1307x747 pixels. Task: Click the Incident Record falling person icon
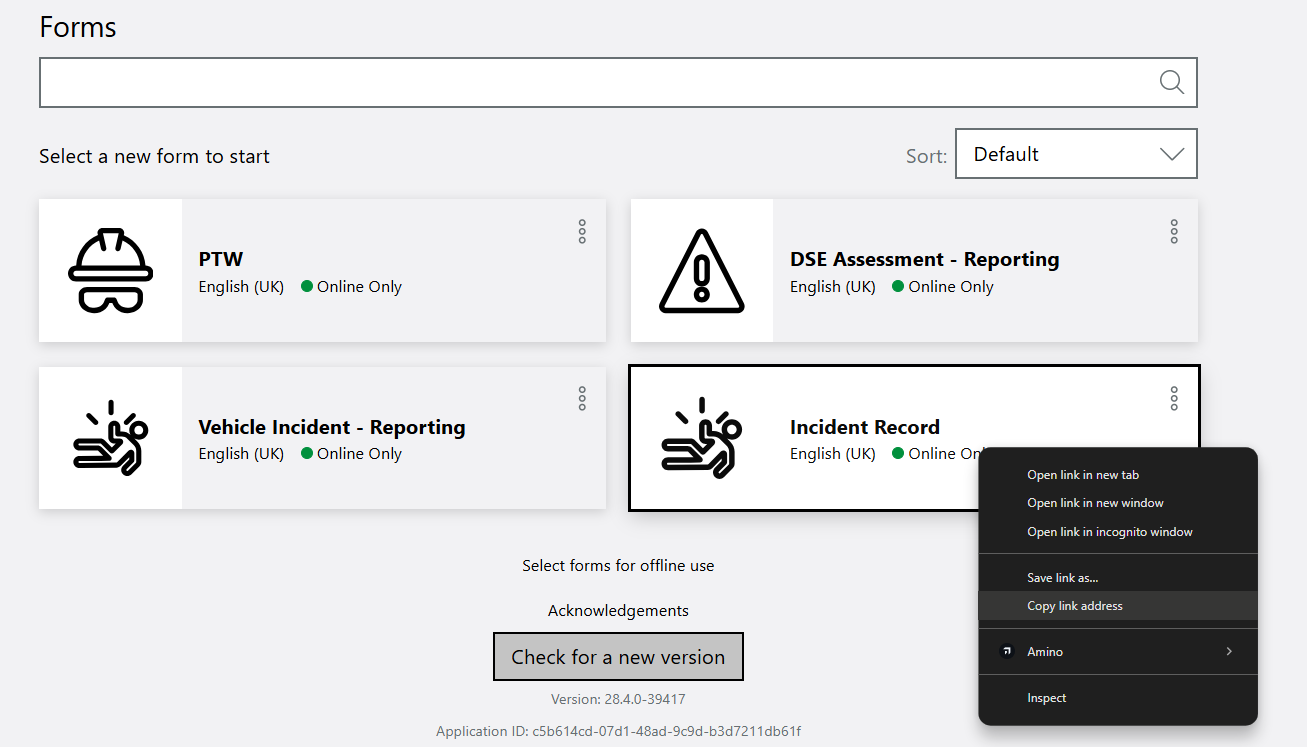pyautogui.click(x=701, y=438)
